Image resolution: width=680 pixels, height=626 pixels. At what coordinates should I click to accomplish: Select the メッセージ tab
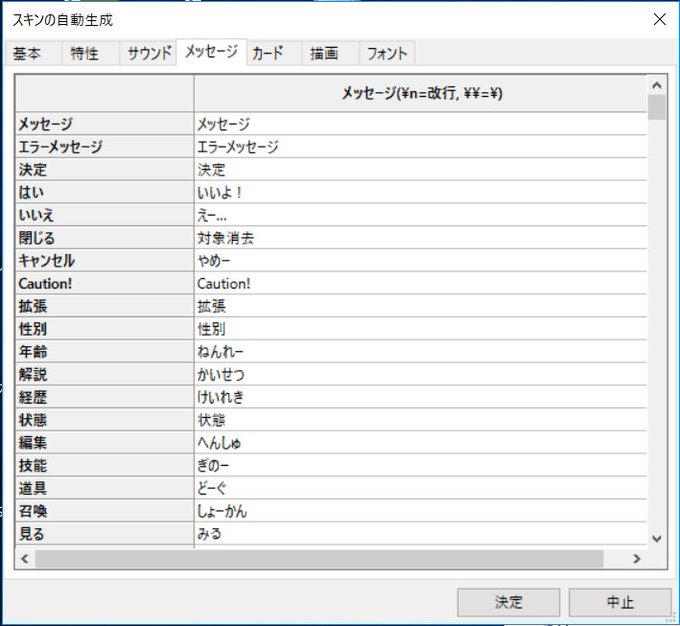pyautogui.click(x=212, y=52)
